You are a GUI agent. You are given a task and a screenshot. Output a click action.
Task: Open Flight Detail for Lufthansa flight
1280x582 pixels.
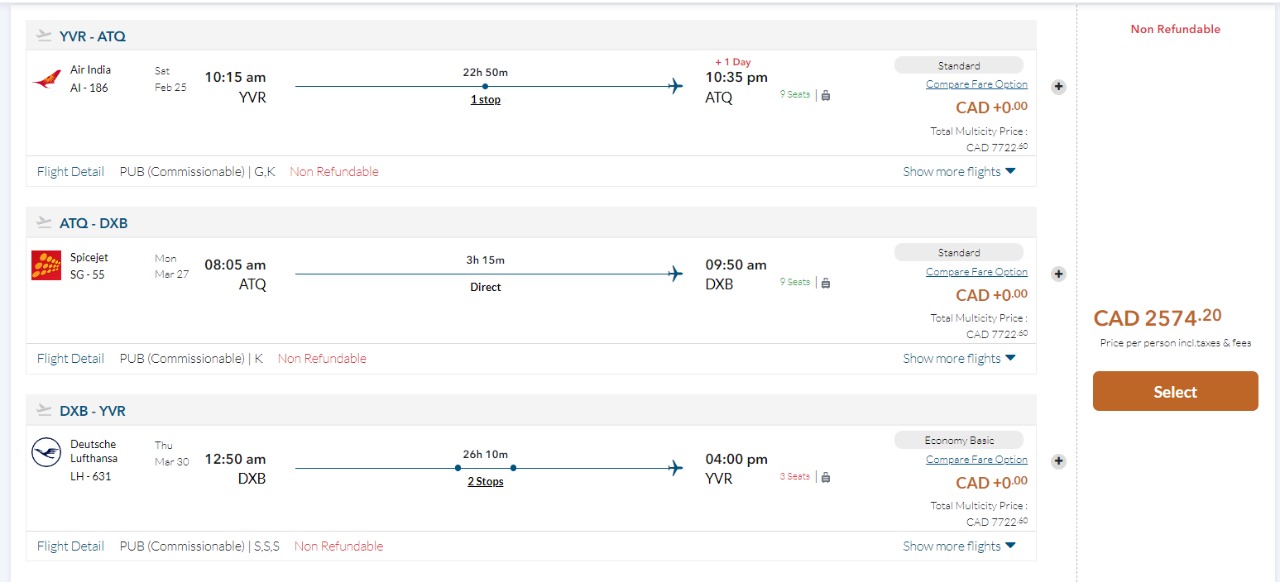pos(70,546)
